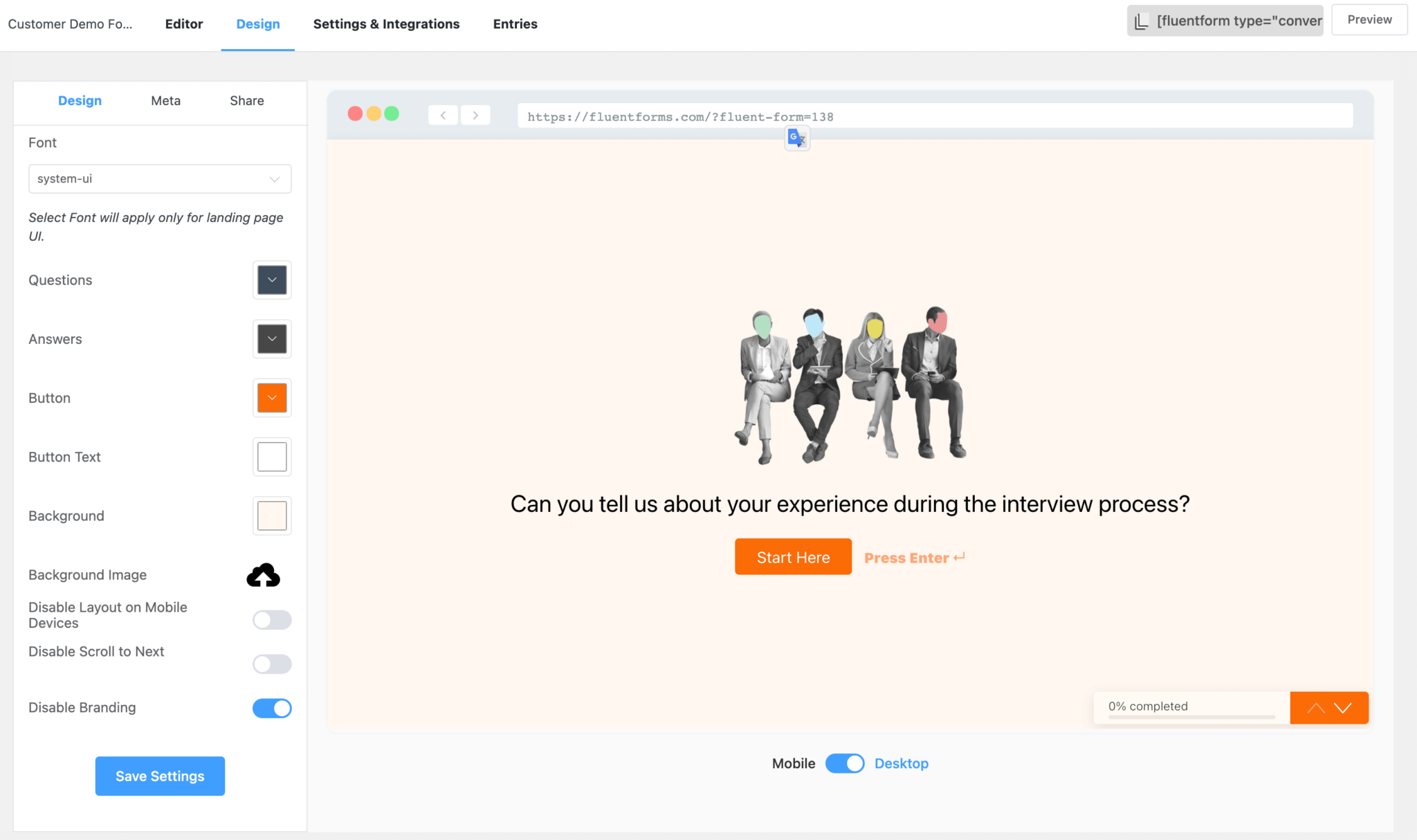This screenshot has width=1417, height=840.
Task: Click the down arrow to go to next question
Action: [1344, 707]
